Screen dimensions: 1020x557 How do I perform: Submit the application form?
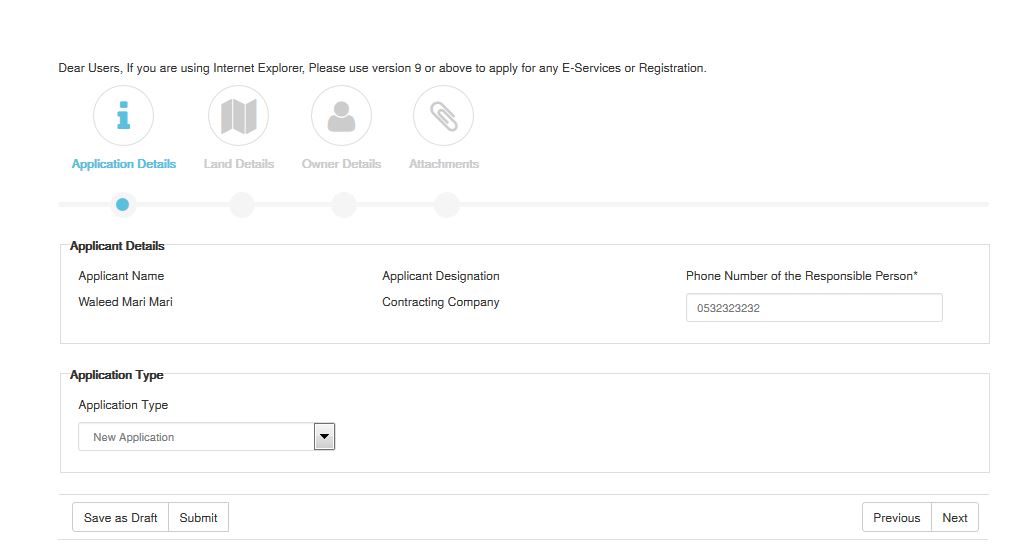(198, 517)
